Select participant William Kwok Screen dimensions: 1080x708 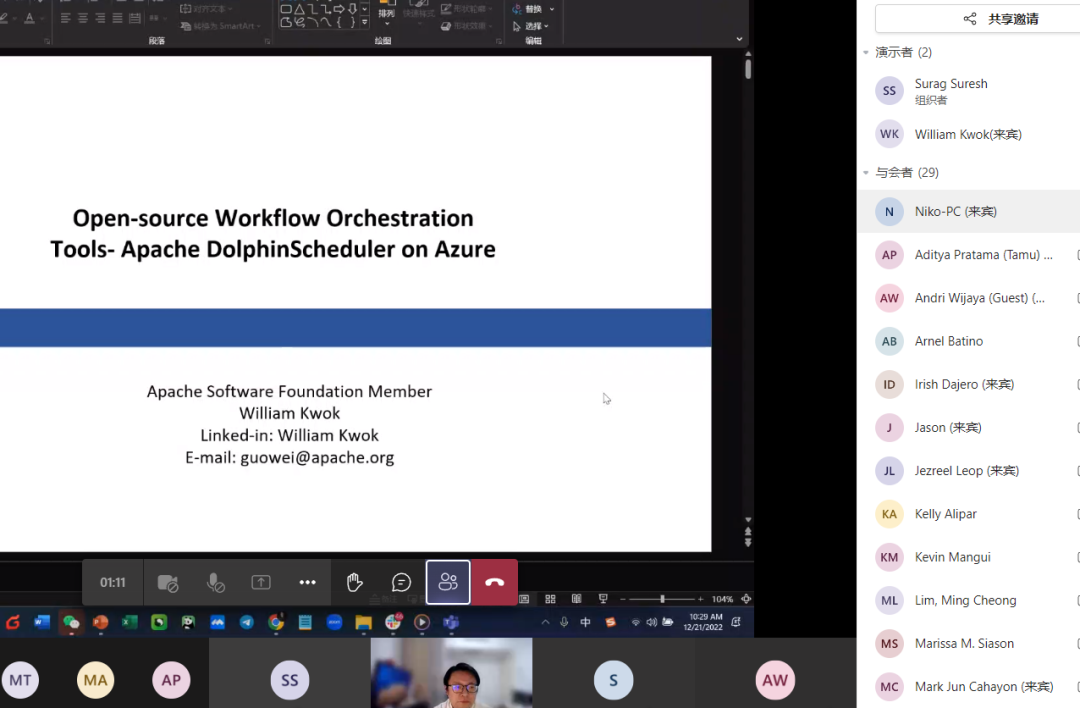pyautogui.click(x=968, y=134)
